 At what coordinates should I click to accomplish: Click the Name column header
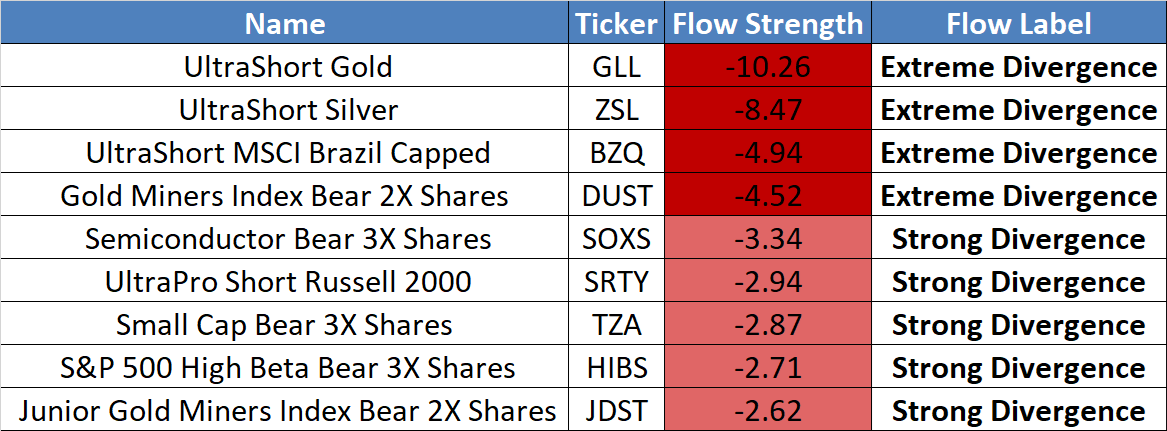point(285,24)
